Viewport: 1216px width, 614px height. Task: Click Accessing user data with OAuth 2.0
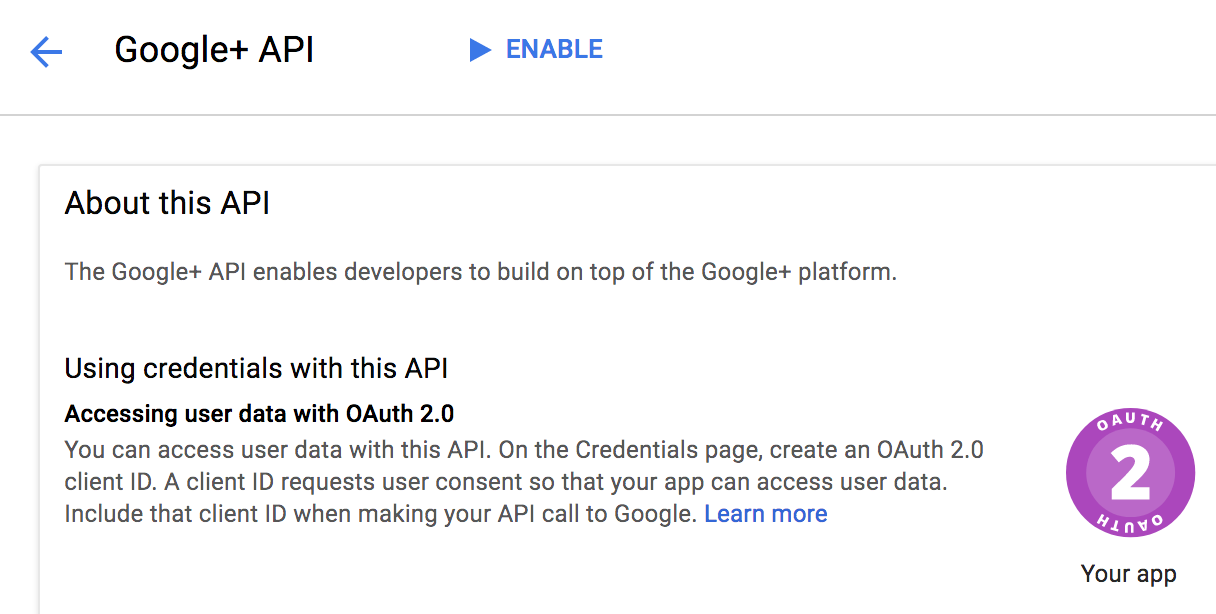click(x=259, y=413)
